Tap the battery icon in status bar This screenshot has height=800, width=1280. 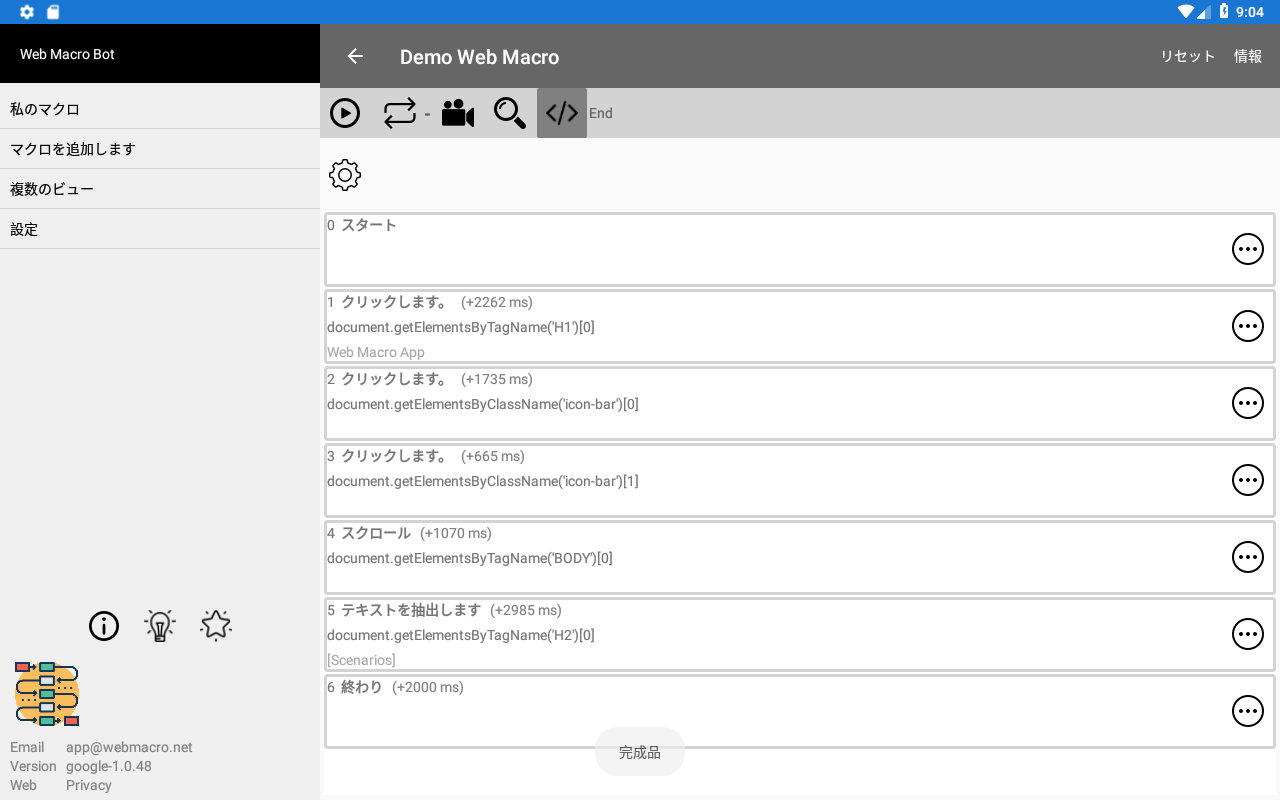click(x=1224, y=12)
